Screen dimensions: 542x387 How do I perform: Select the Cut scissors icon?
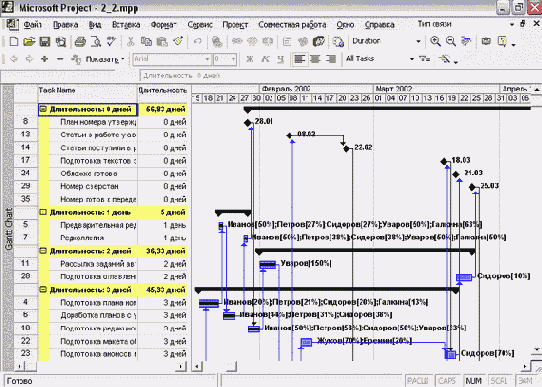[130, 42]
